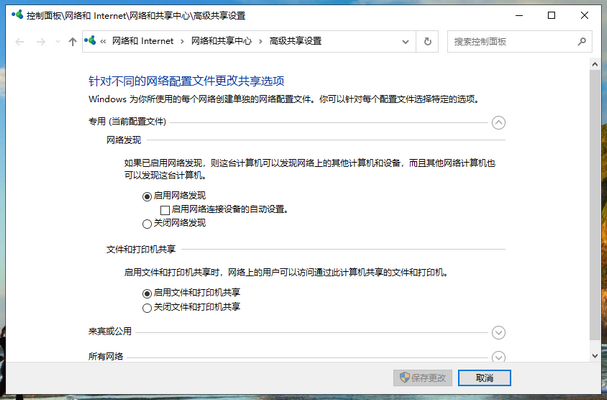Select 启用网络发现 radio button

(x=147, y=196)
